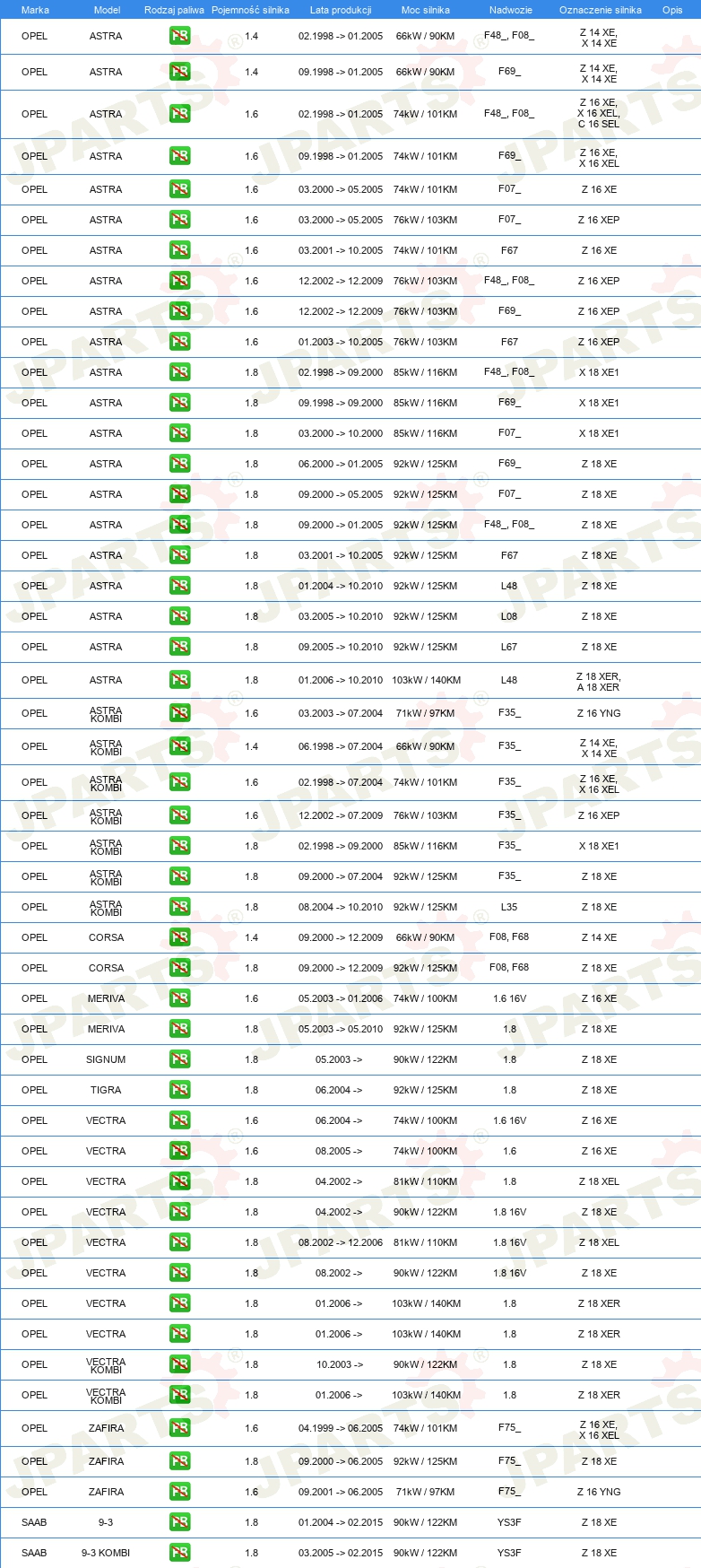Click the 'L35' body code cell
The width and height of the screenshot is (701, 1568).
(509, 907)
